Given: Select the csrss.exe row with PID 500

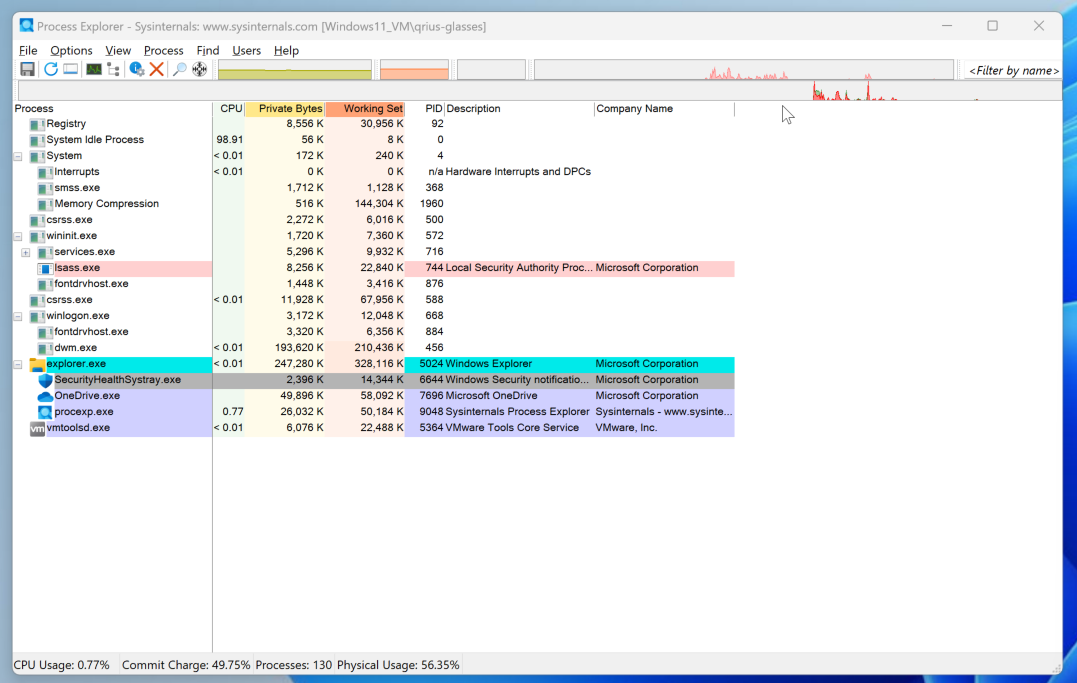Looking at the screenshot, I should pyautogui.click(x=374, y=220).
